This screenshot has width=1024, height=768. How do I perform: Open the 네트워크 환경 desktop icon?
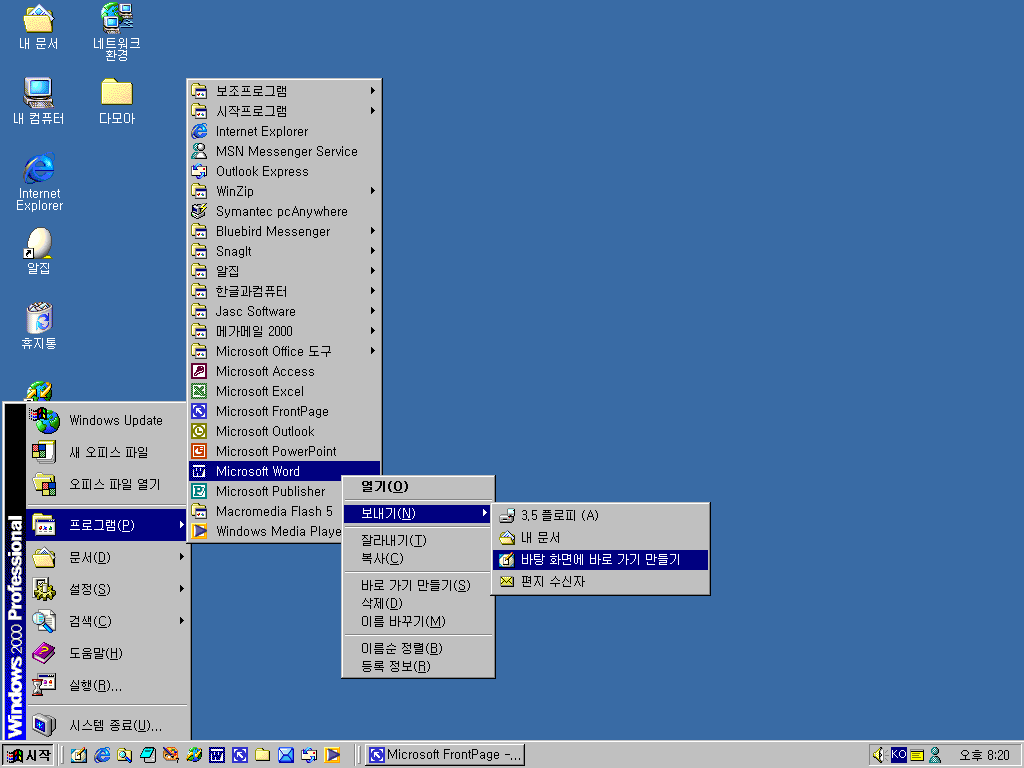[x=116, y=31]
